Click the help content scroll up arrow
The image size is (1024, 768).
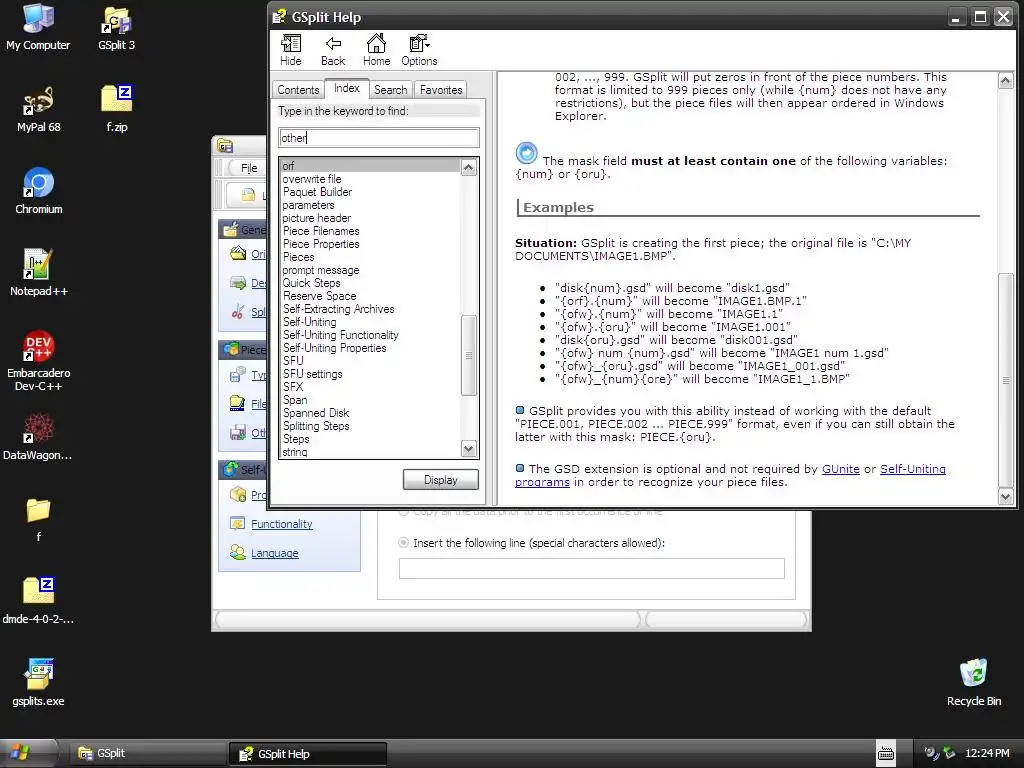1005,81
